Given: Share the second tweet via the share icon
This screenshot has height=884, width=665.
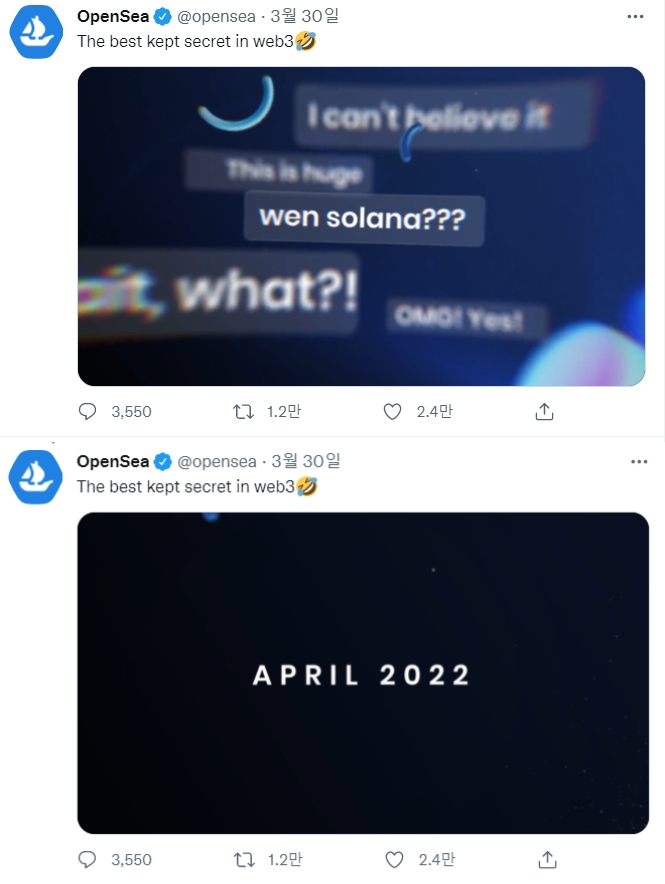Looking at the screenshot, I should [545, 859].
